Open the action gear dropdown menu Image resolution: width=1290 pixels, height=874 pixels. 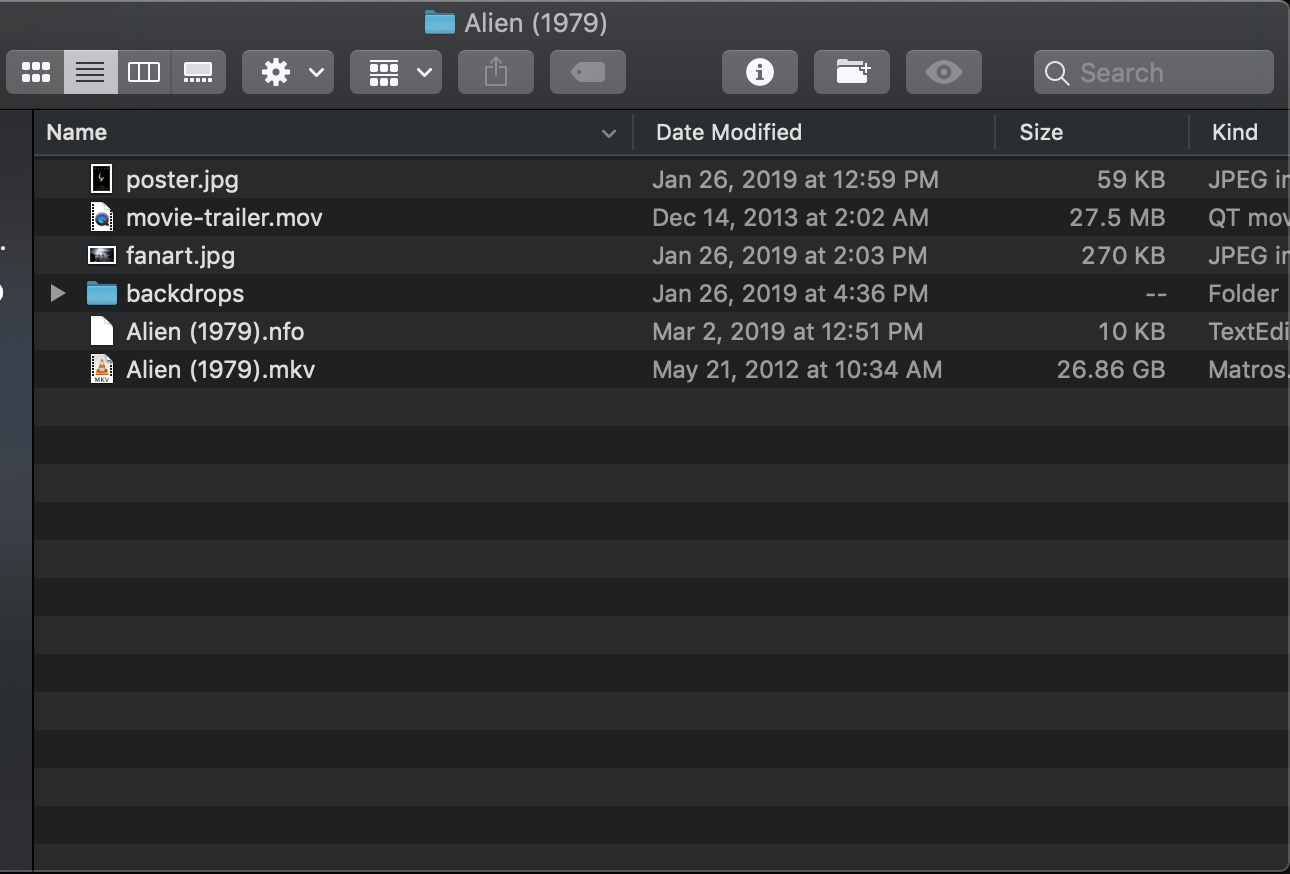pos(288,71)
